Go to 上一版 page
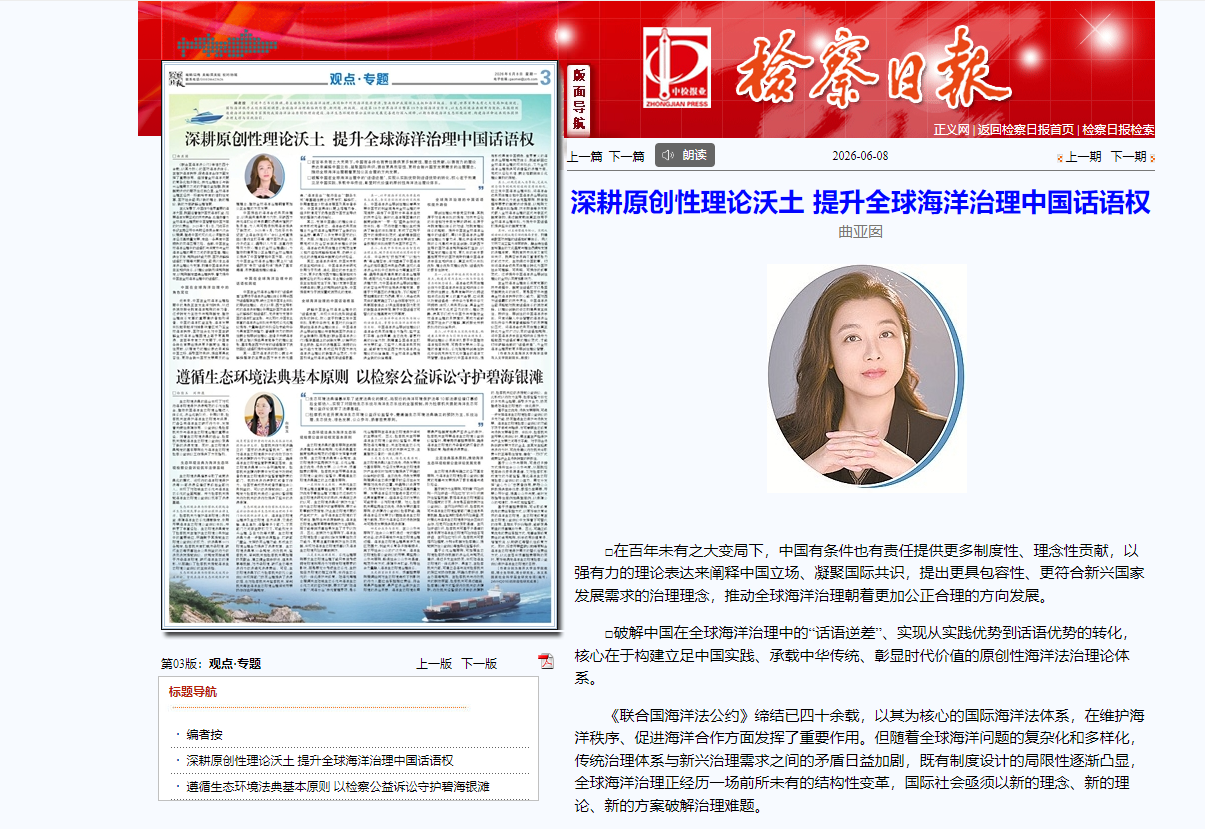This screenshot has width=1205, height=829. [x=434, y=663]
